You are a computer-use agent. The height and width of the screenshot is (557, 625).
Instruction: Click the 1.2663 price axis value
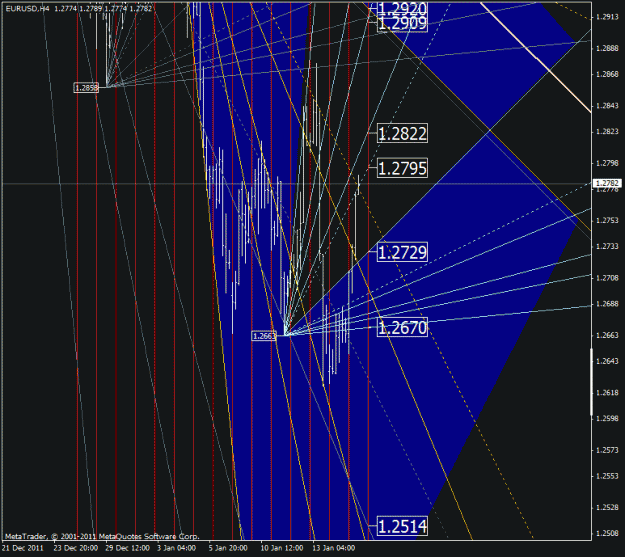tap(607, 335)
